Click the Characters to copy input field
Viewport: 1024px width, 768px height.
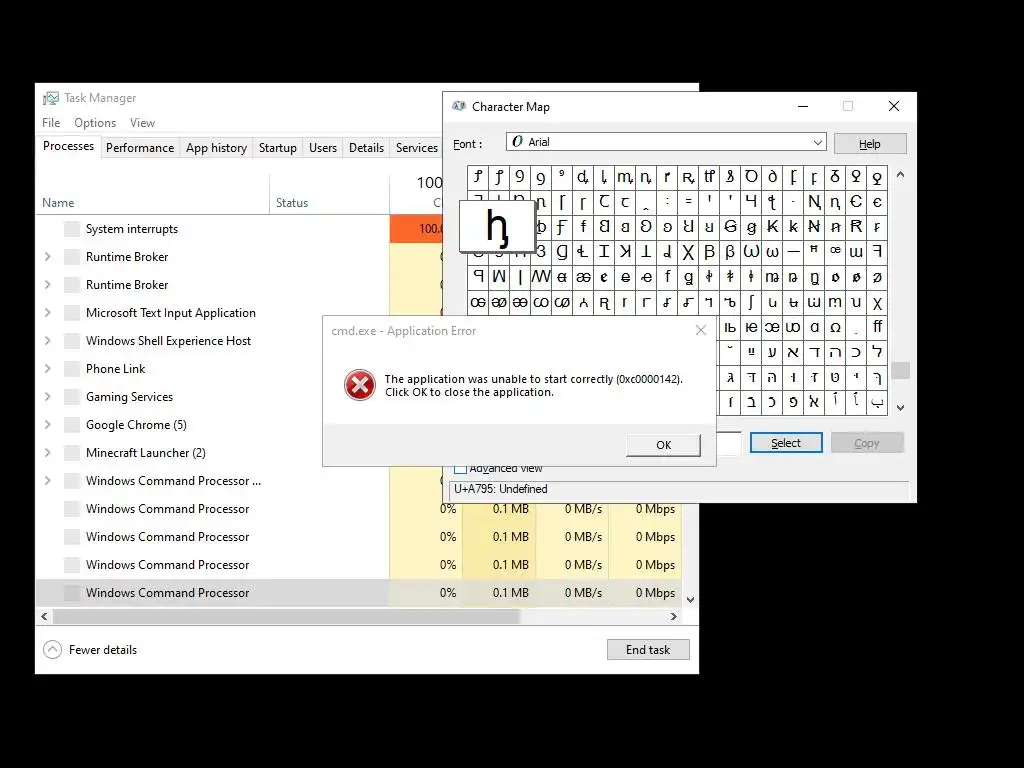tap(729, 443)
